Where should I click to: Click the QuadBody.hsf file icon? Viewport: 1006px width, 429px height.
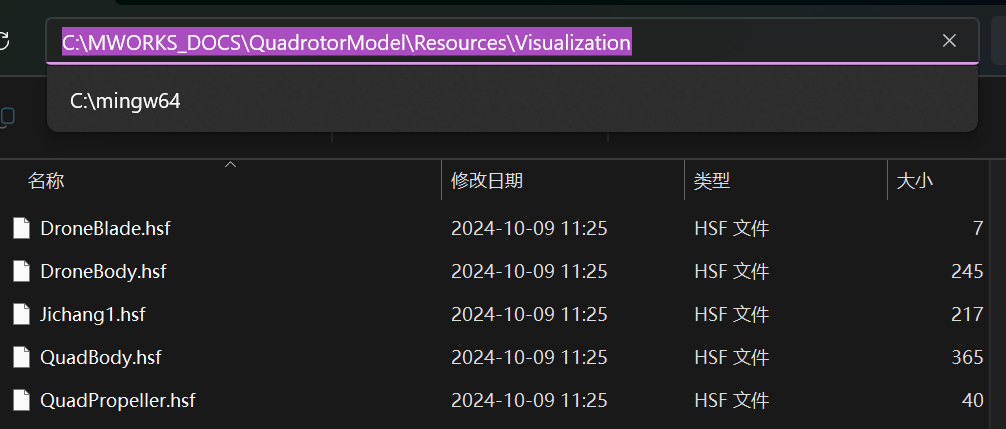pyautogui.click(x=22, y=357)
